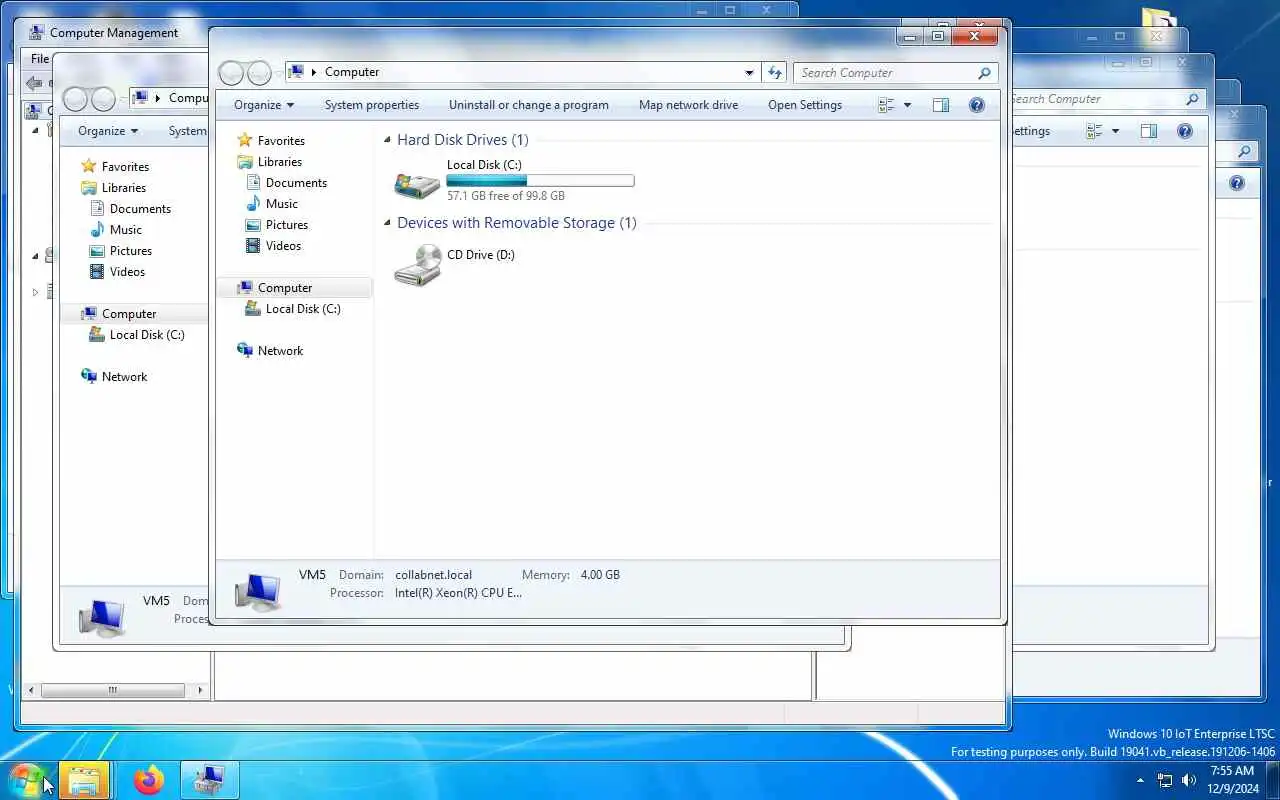The height and width of the screenshot is (800, 1280).
Task: Select Documents in the front sidebar
Action: click(x=296, y=183)
